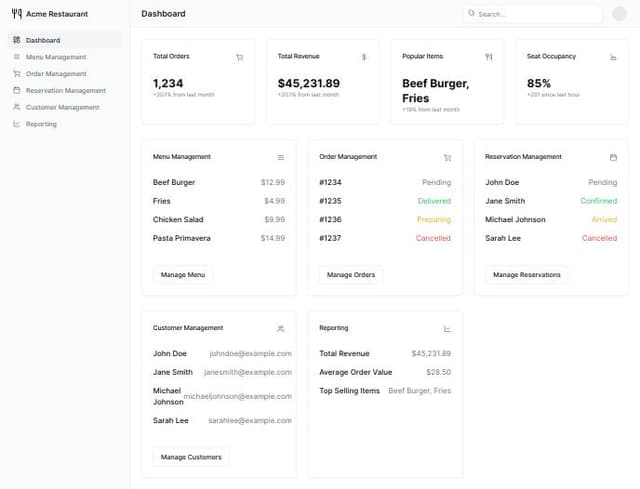Click the chart icon on Reporting card
The width and height of the screenshot is (640, 489).
447,329
